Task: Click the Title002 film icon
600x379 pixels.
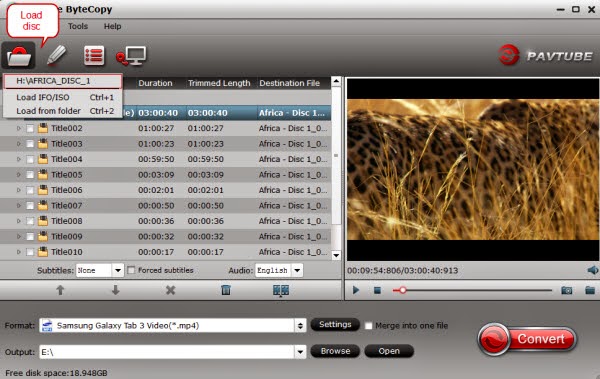Action: [43, 128]
